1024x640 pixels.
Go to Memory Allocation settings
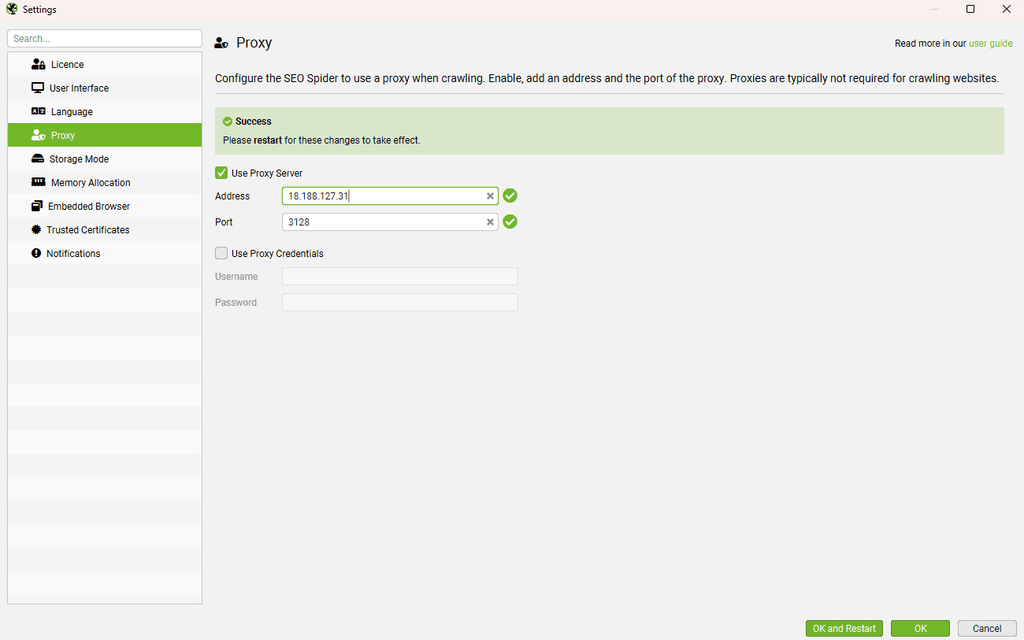coord(104,182)
